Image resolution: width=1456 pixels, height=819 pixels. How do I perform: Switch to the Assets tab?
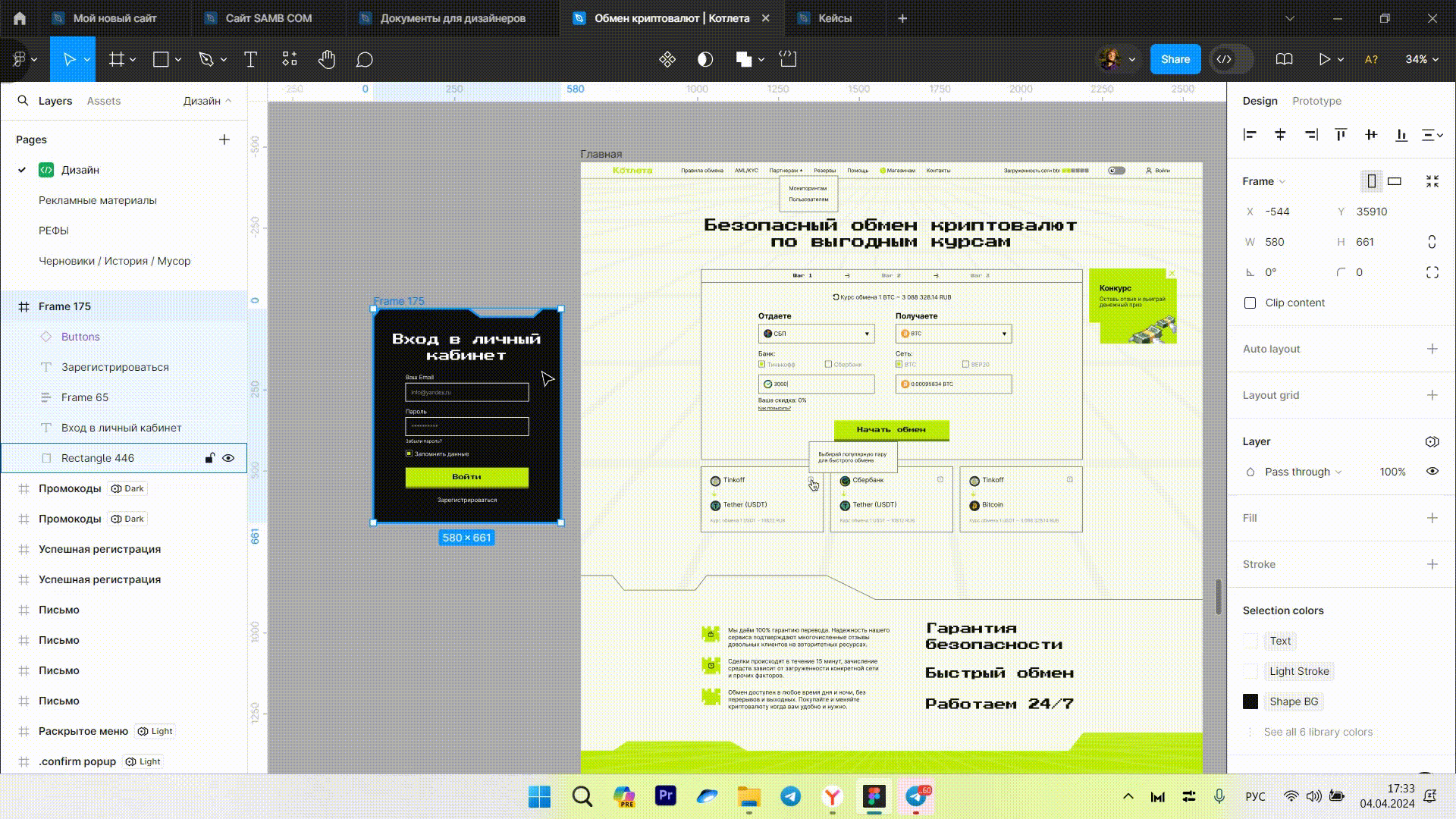coord(104,100)
